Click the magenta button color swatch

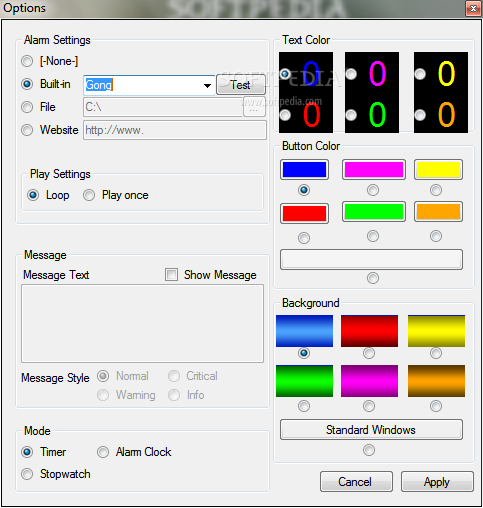(x=374, y=169)
